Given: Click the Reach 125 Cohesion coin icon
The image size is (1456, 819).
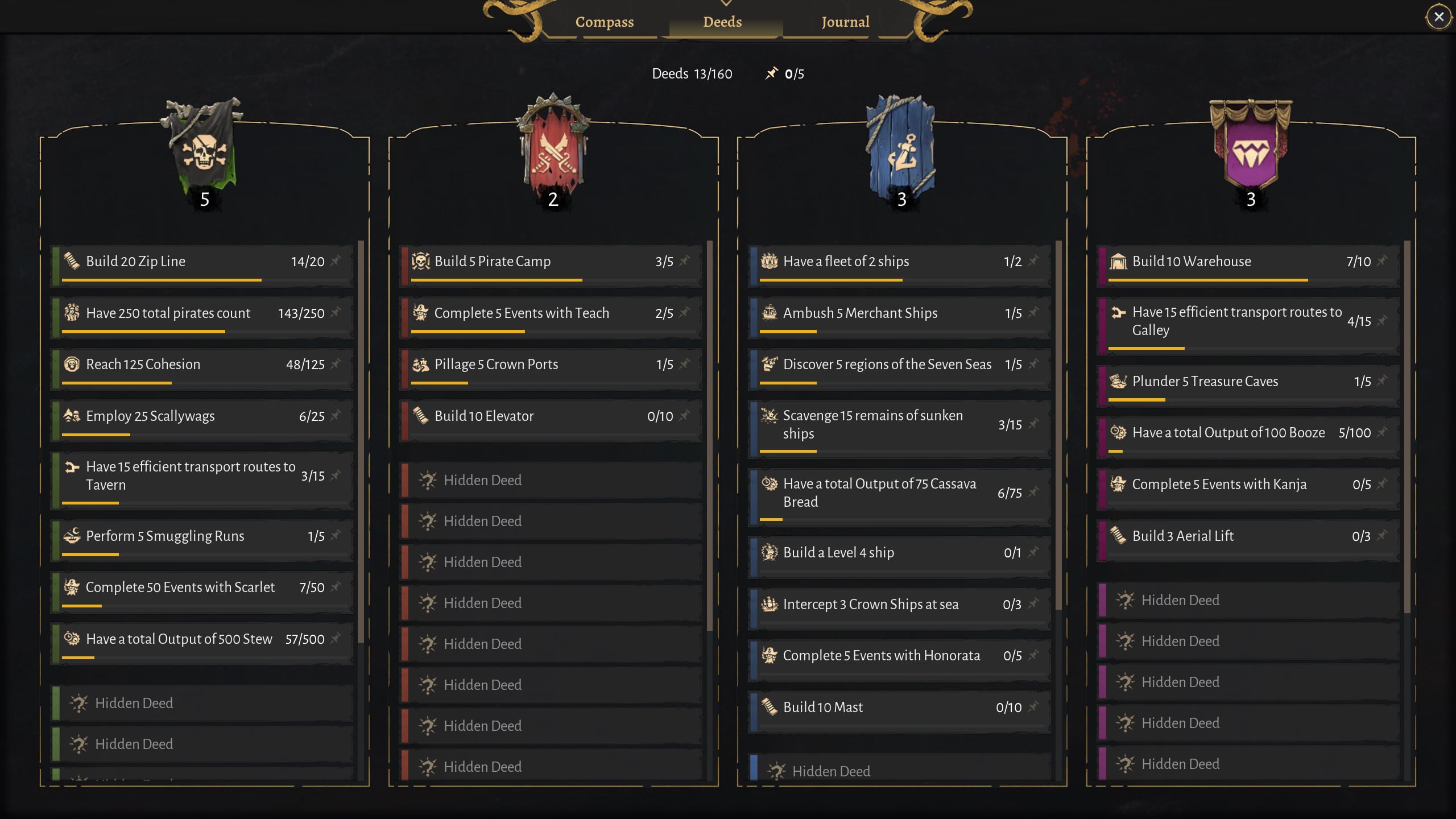Looking at the screenshot, I should tap(72, 364).
